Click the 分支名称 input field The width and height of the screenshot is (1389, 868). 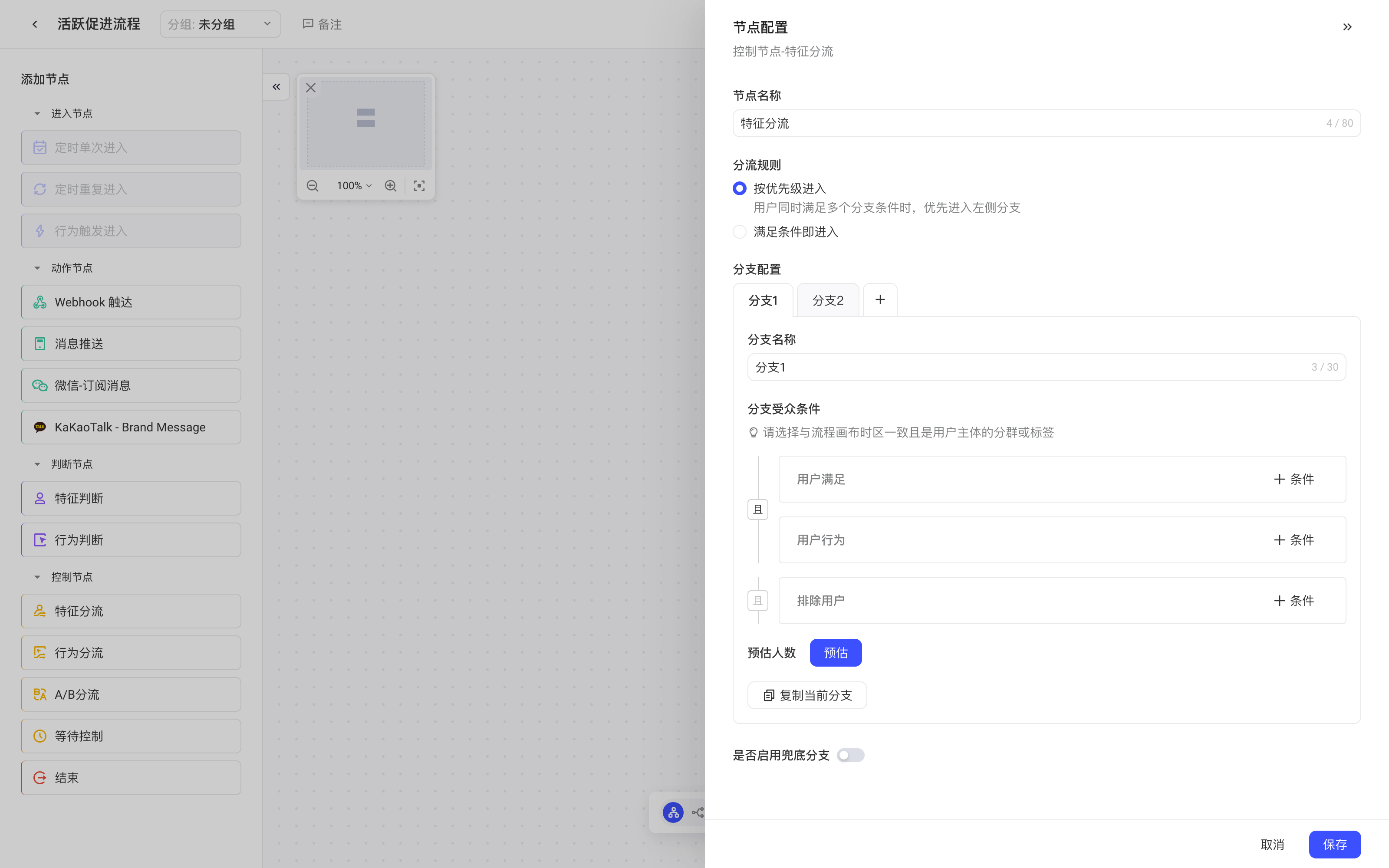[x=1047, y=368]
